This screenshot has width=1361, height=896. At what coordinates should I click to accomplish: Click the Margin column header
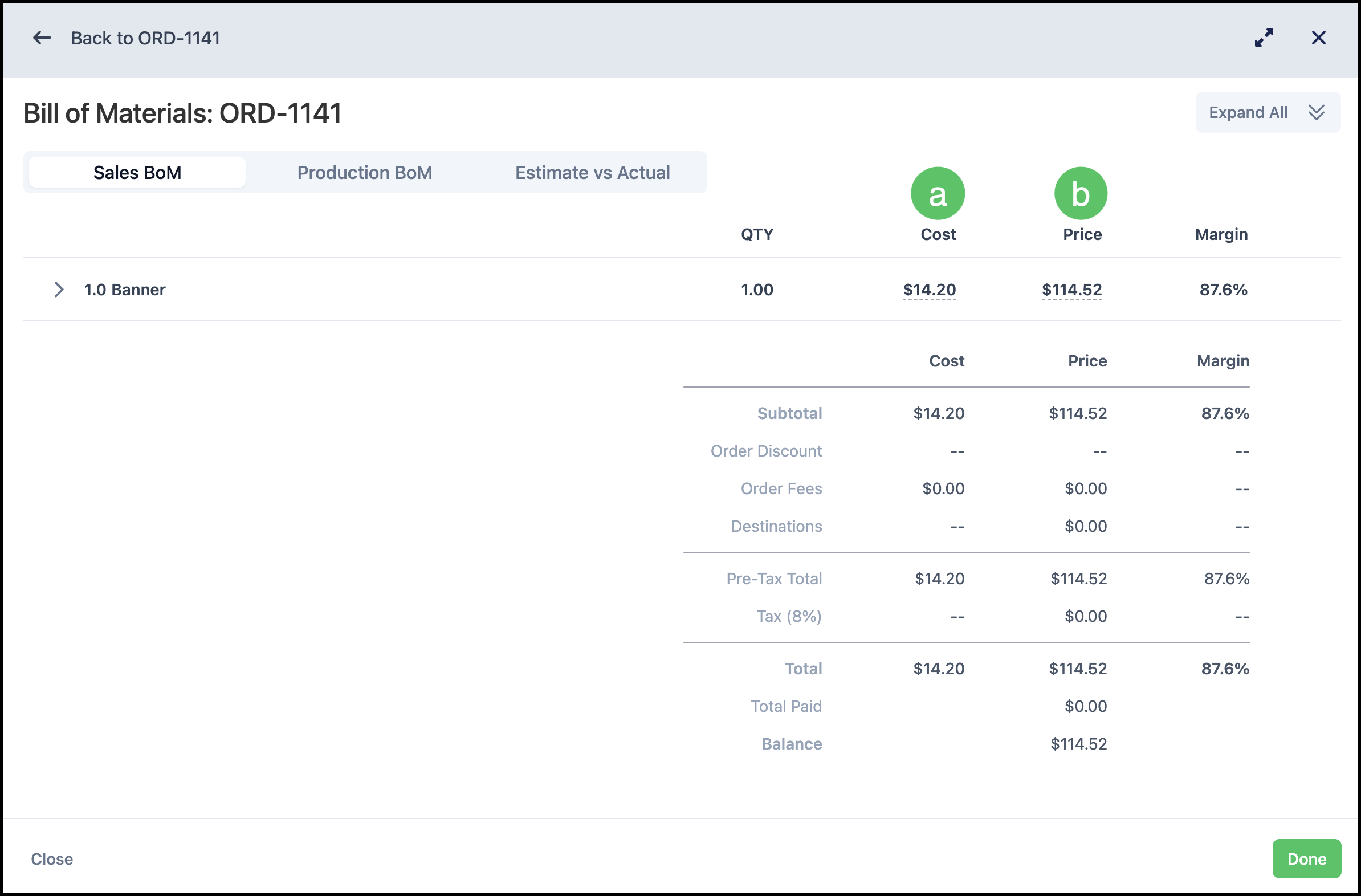(1221, 234)
